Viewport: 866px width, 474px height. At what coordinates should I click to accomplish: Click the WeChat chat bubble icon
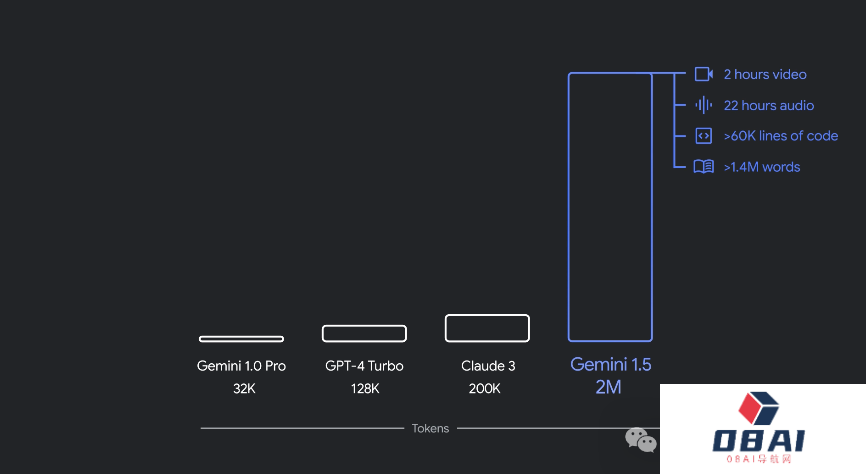tap(641, 440)
